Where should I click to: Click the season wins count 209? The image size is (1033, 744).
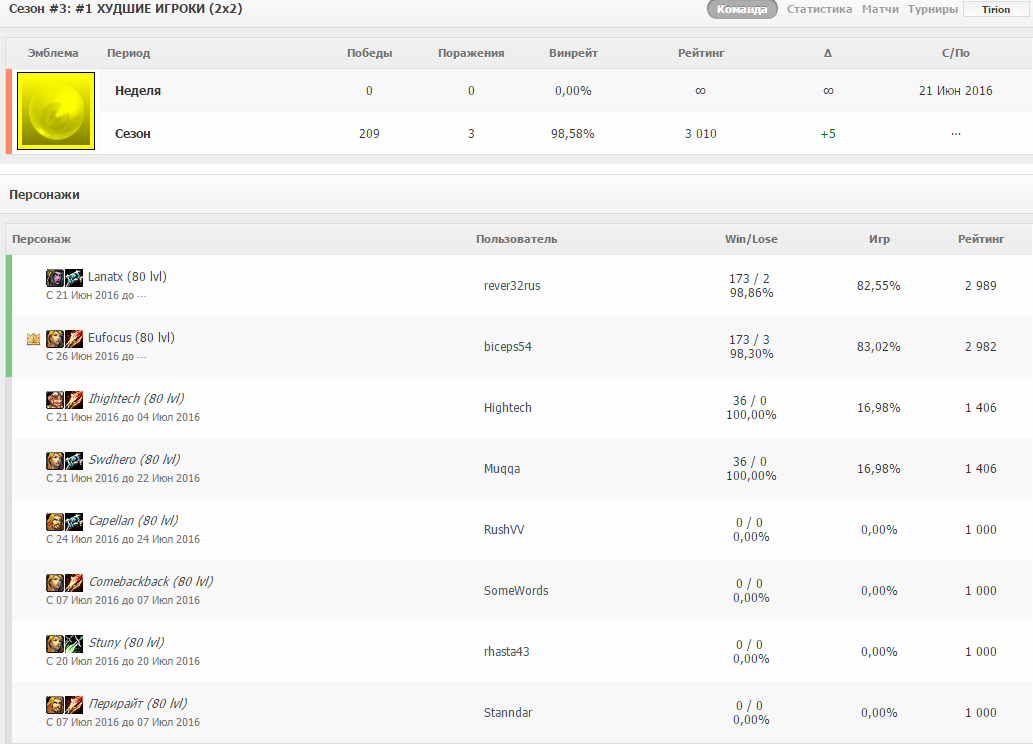pyautogui.click(x=369, y=134)
